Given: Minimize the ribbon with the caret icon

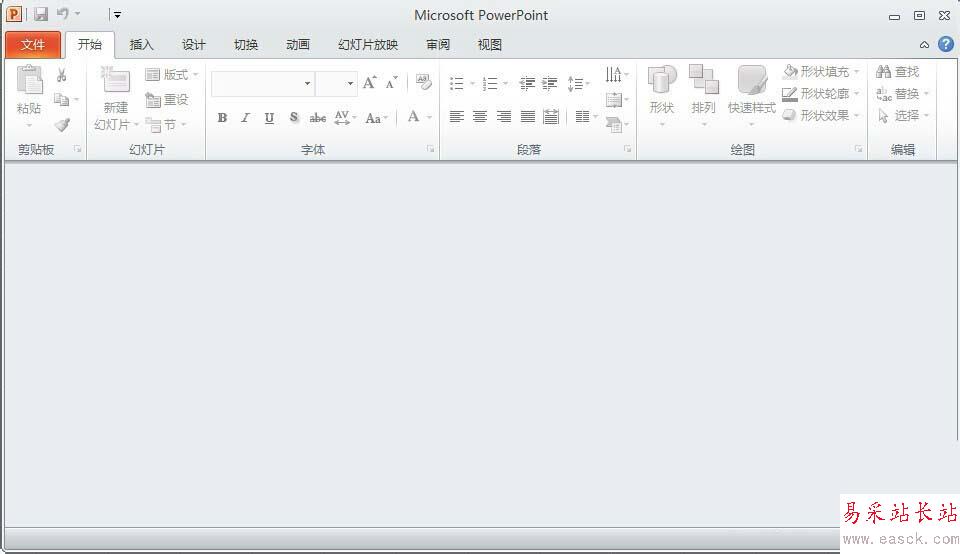Looking at the screenshot, I should click(924, 45).
